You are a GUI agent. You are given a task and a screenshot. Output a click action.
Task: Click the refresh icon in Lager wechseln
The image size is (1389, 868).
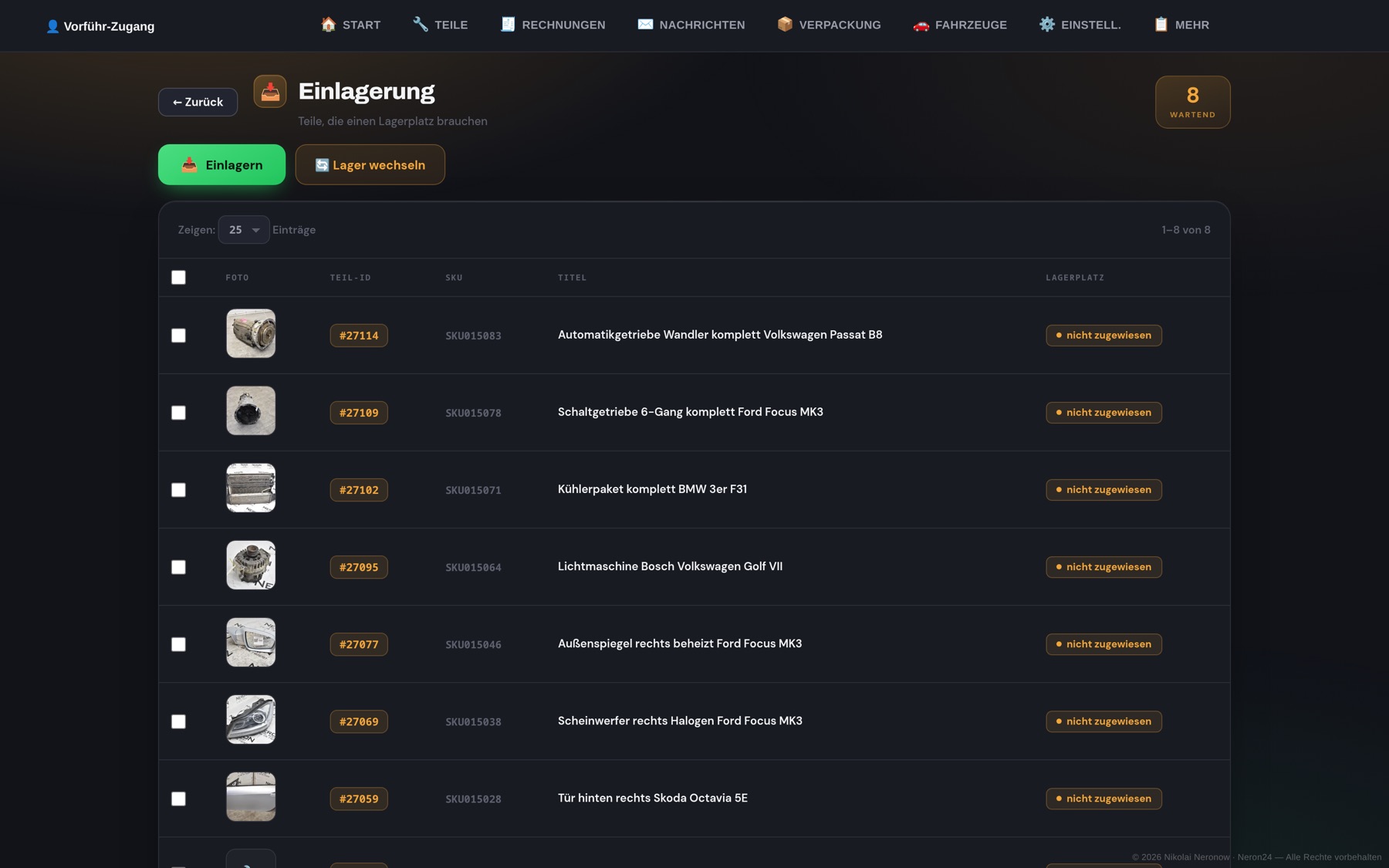[x=322, y=165]
